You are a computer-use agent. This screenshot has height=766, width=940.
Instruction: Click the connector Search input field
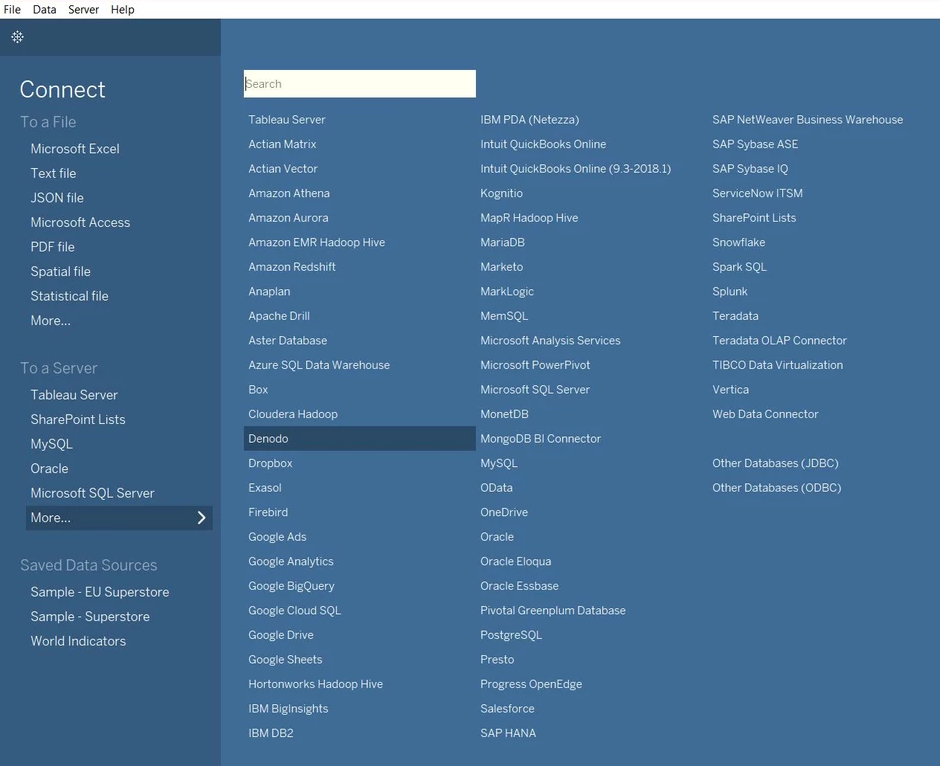(x=360, y=84)
